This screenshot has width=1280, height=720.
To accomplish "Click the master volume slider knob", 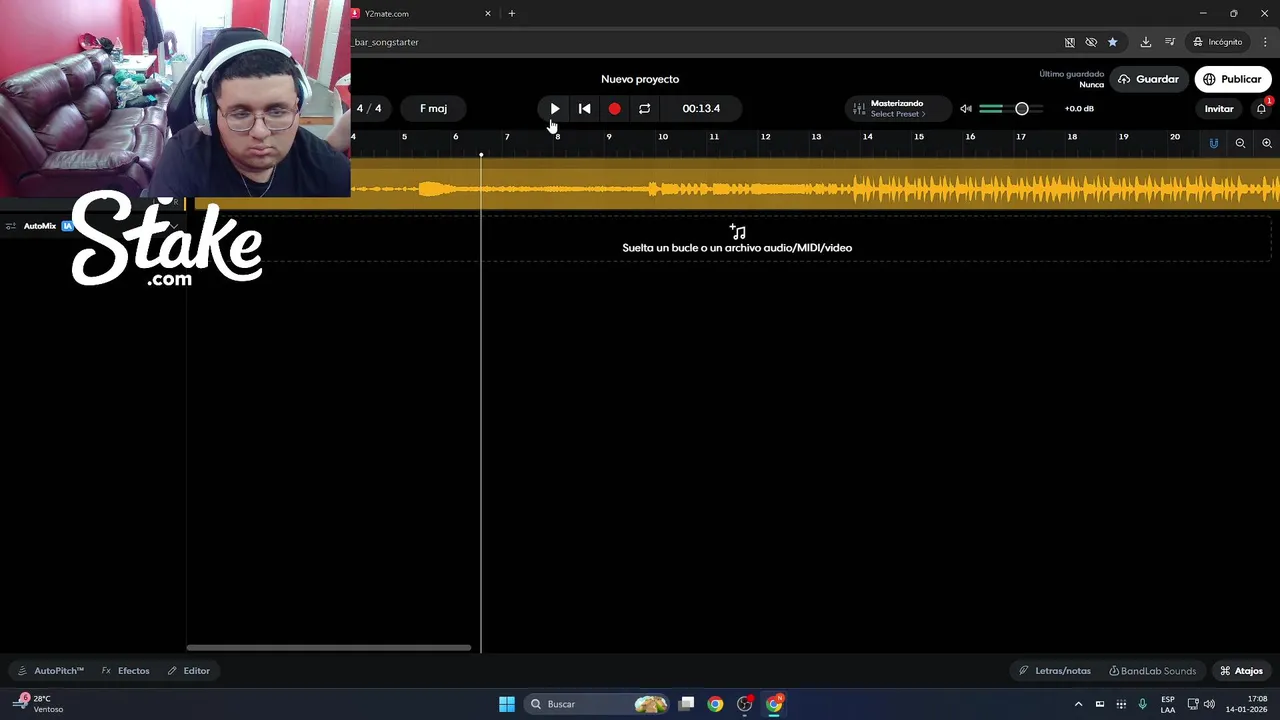I will pos(1022,108).
